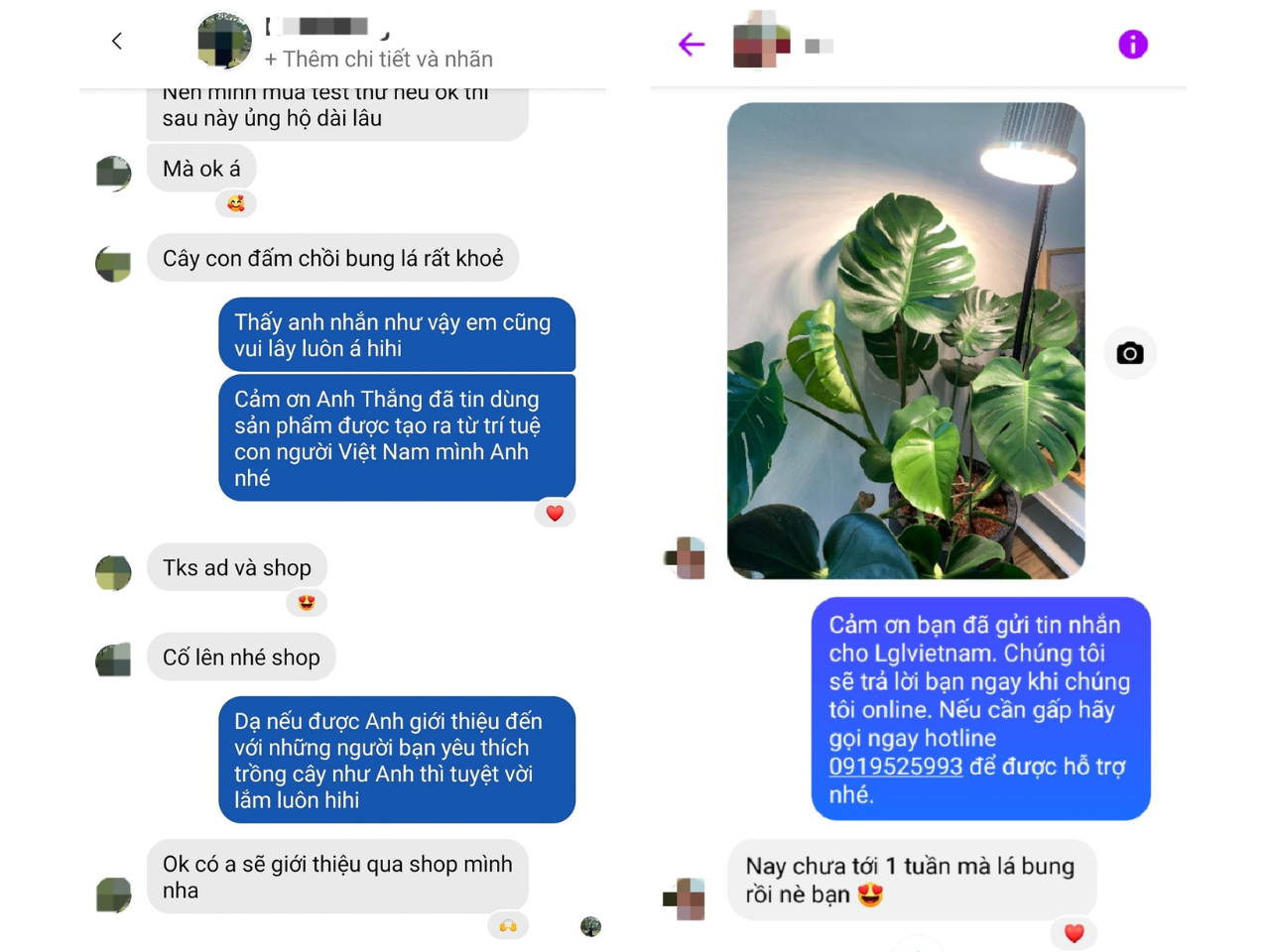This screenshot has height=952, width=1270.
Task: Open the right chat header profile picture
Action: [761, 41]
